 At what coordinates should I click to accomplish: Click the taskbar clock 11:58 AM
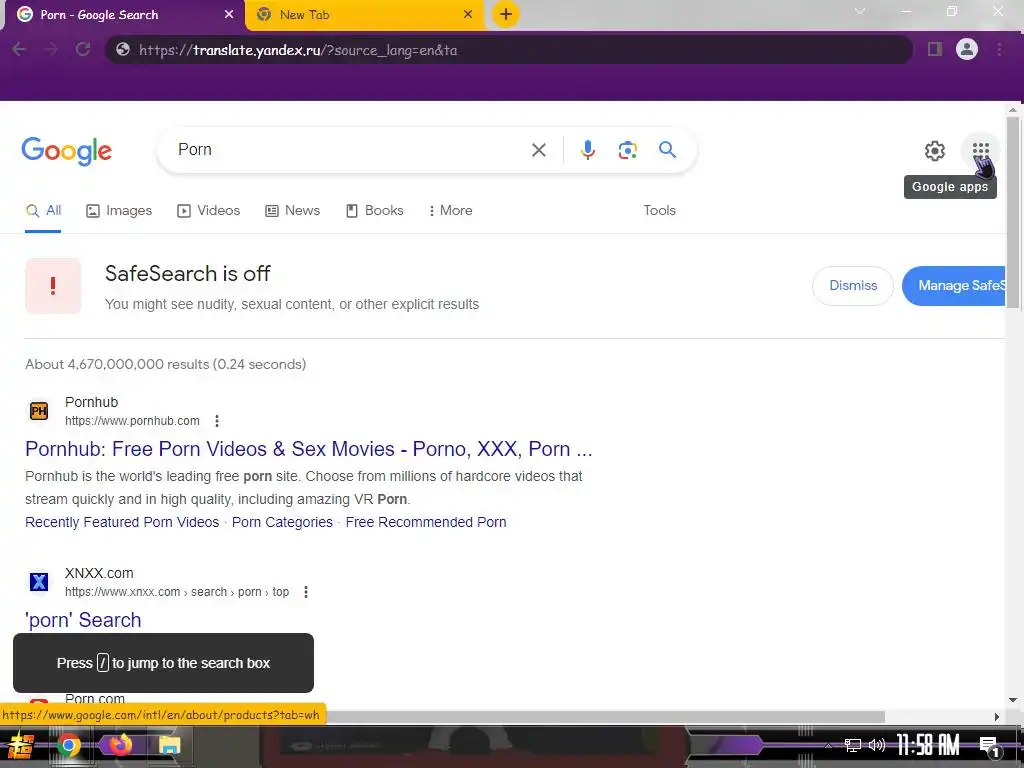[927, 745]
